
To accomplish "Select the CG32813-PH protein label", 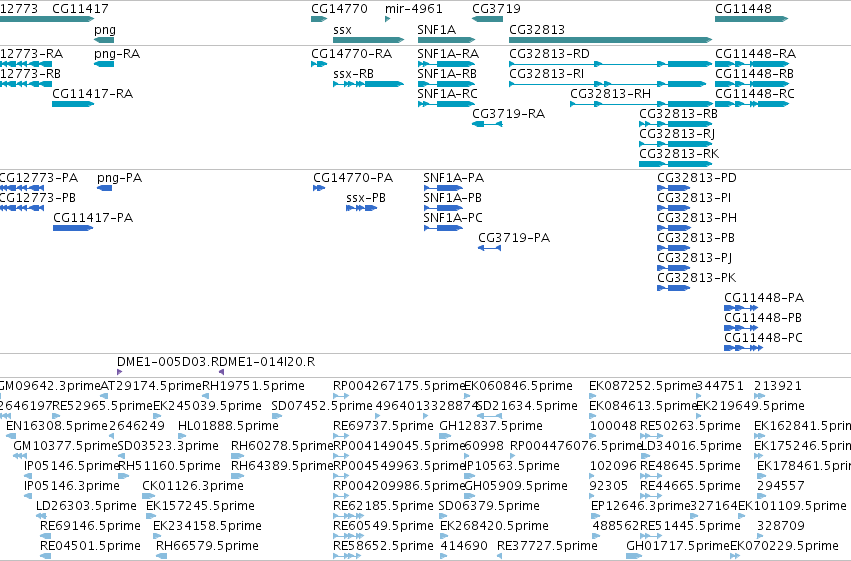I will click(x=697, y=218).
